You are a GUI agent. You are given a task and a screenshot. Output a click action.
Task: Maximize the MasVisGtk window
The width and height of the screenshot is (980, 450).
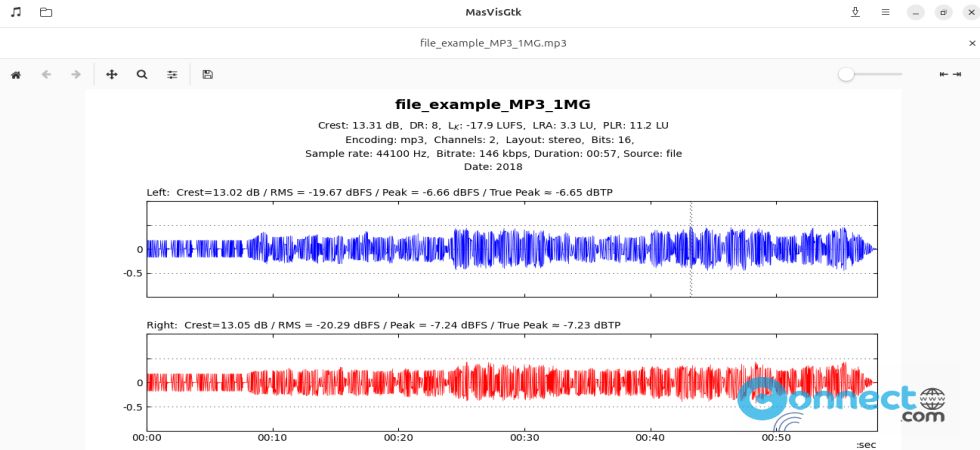(x=944, y=12)
